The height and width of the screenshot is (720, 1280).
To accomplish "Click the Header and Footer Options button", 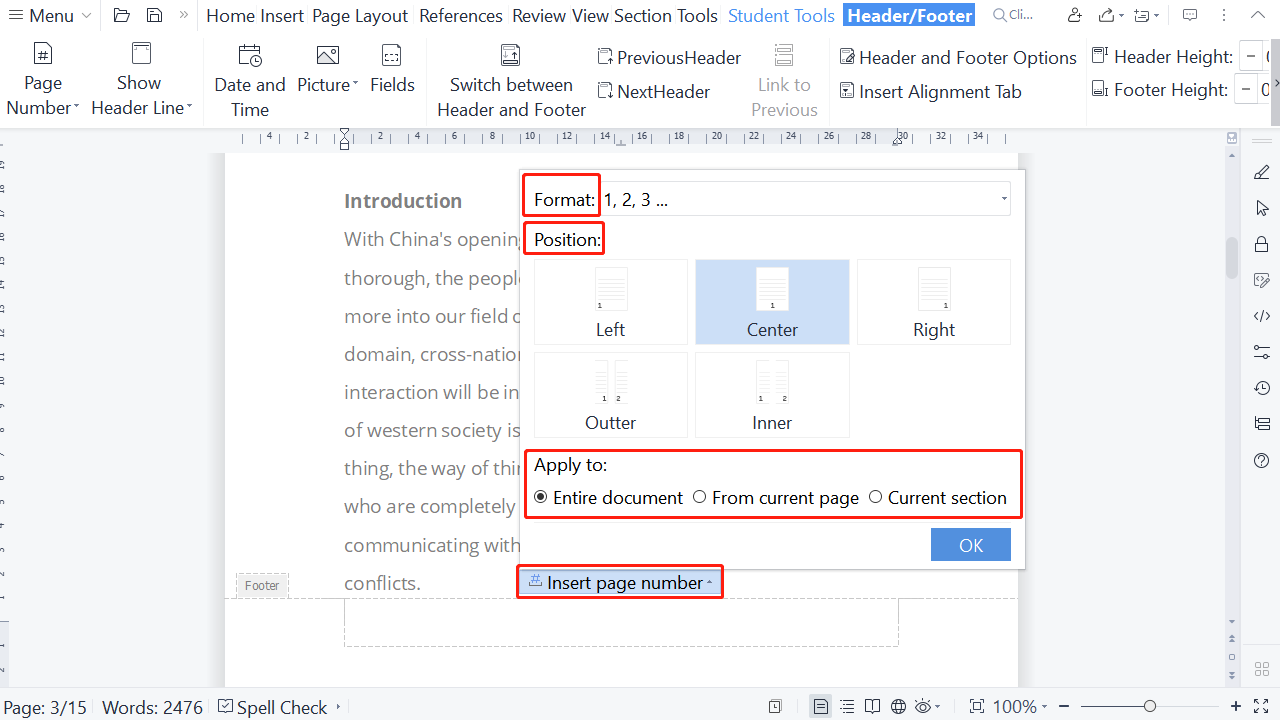I will [x=957, y=58].
